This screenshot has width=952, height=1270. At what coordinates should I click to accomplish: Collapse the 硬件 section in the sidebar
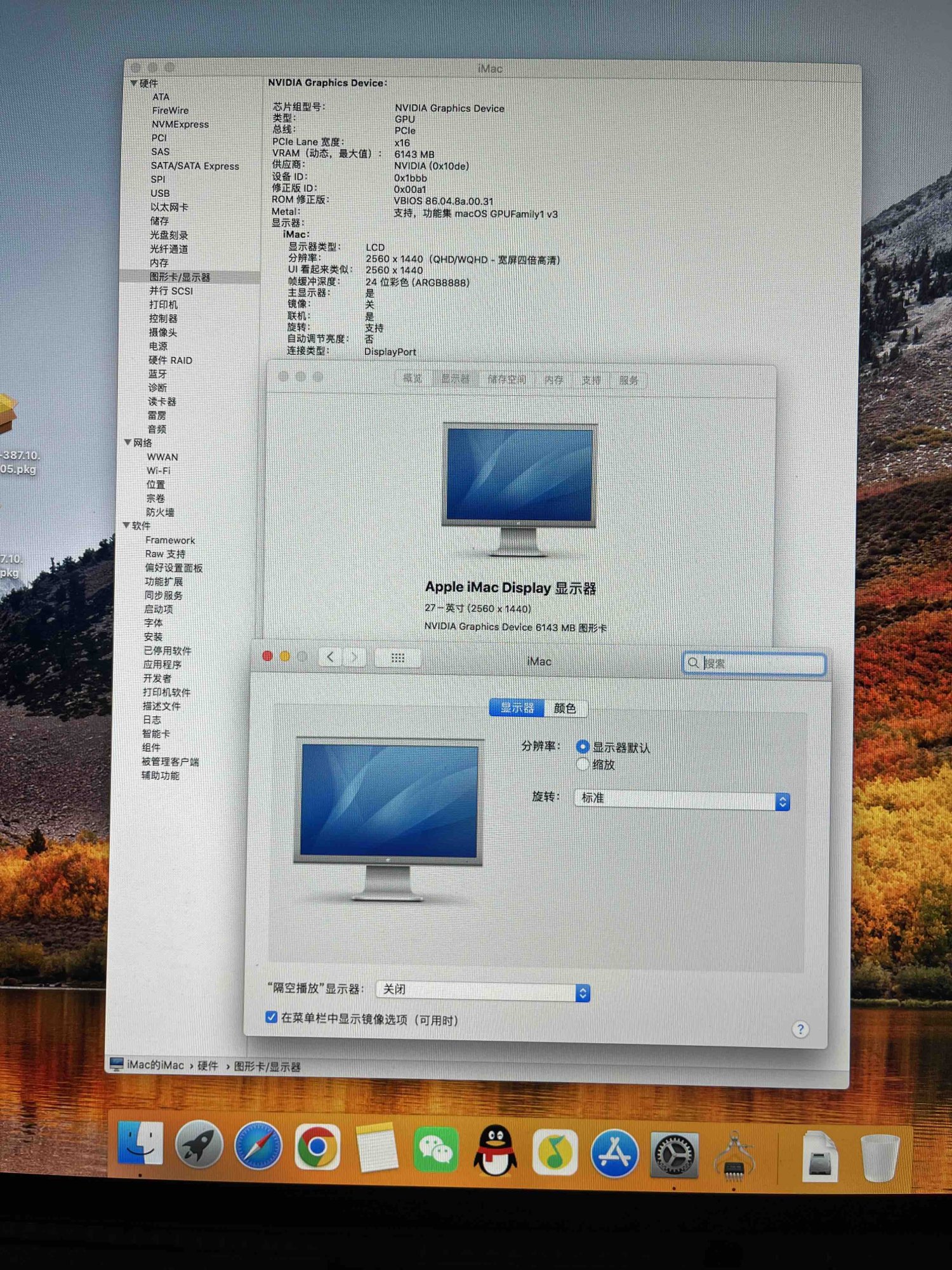click(134, 83)
